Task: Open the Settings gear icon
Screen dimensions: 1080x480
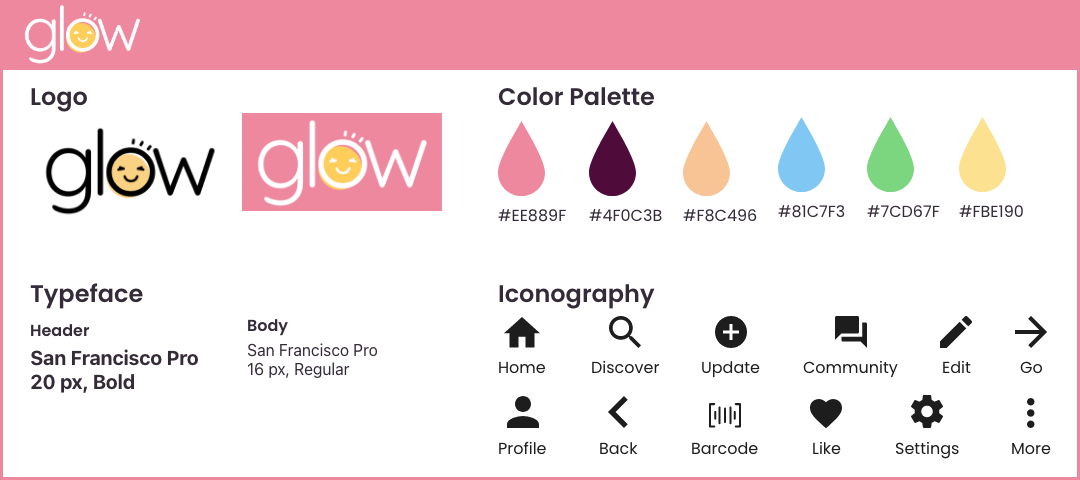Action: [x=926, y=413]
